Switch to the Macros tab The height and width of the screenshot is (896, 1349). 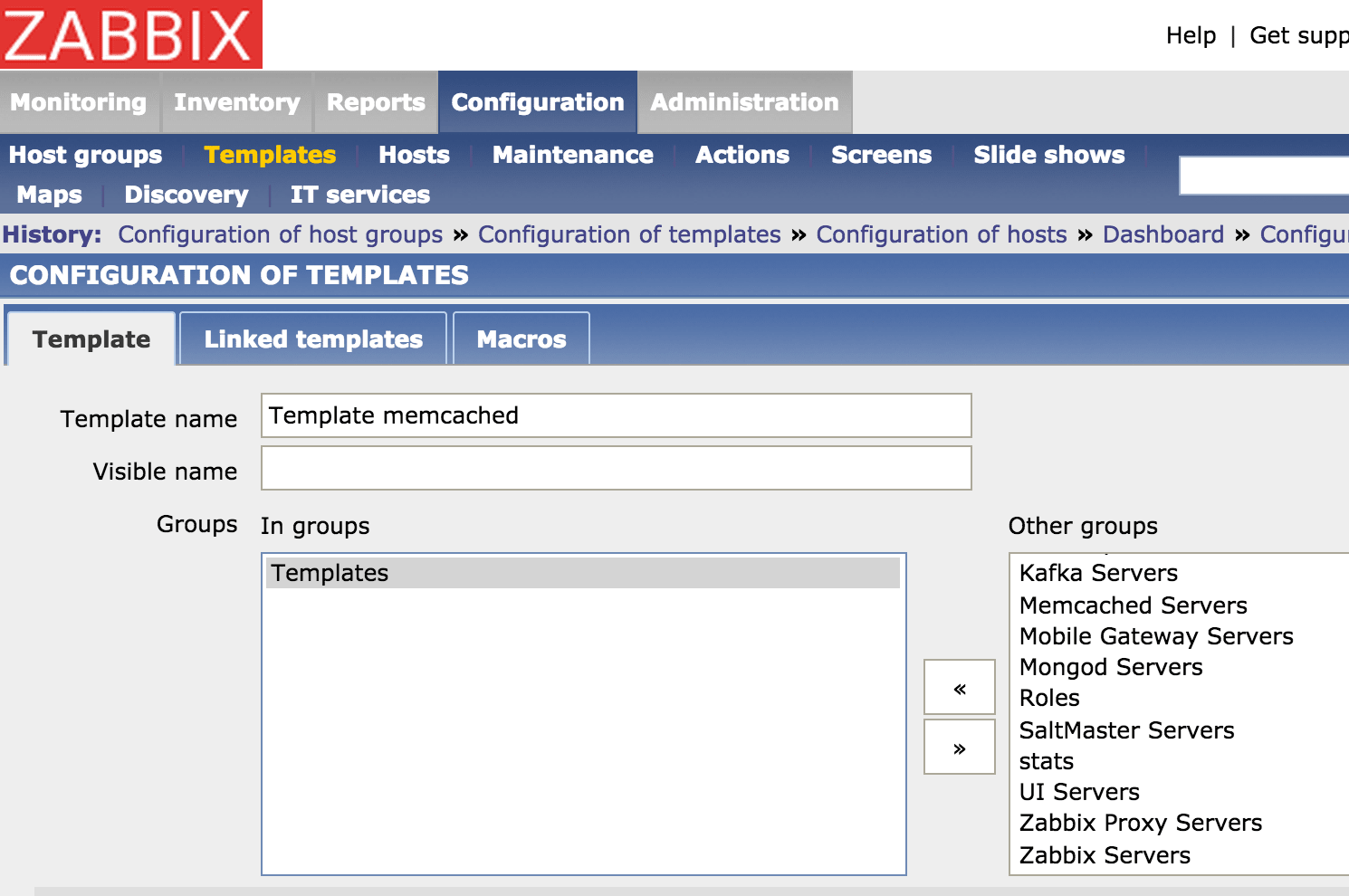(x=521, y=338)
